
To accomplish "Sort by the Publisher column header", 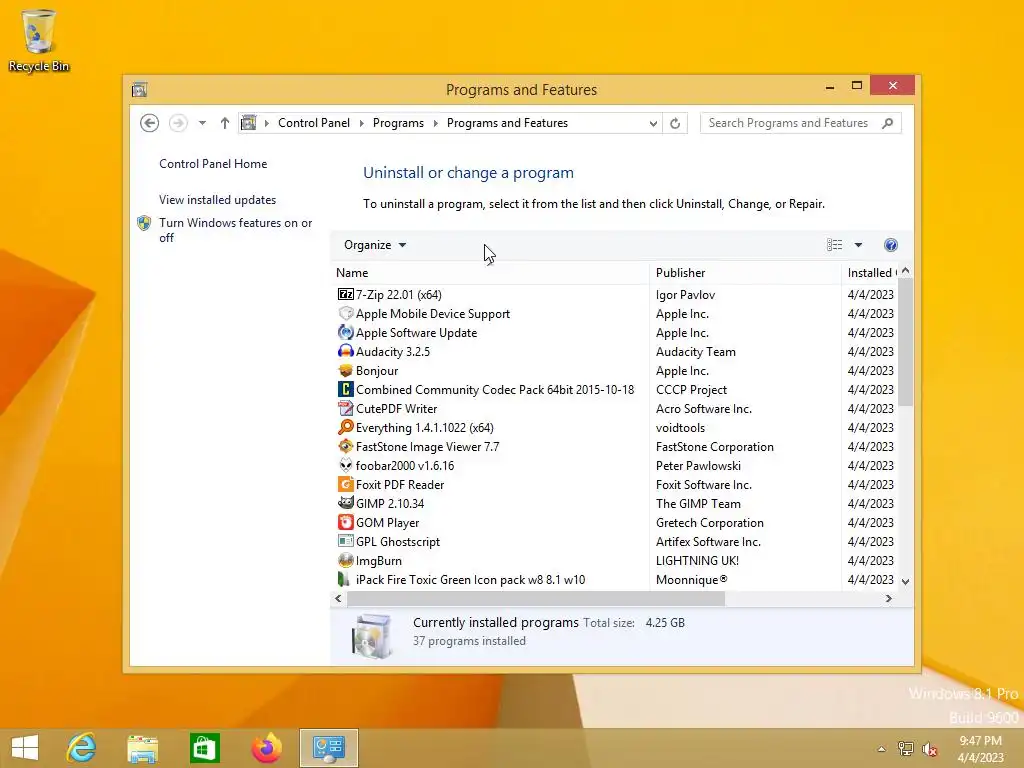I will pos(746,273).
